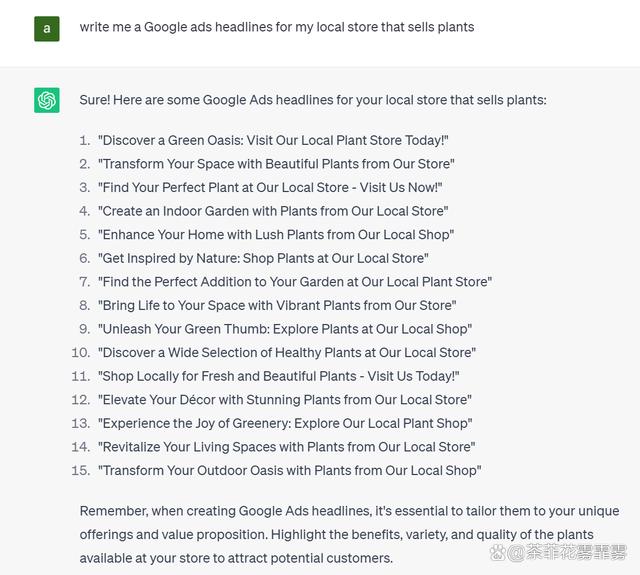Select headline 7 "Find the Perfect Addition to Your Garden"
The width and height of the screenshot is (640, 575).
(295, 282)
